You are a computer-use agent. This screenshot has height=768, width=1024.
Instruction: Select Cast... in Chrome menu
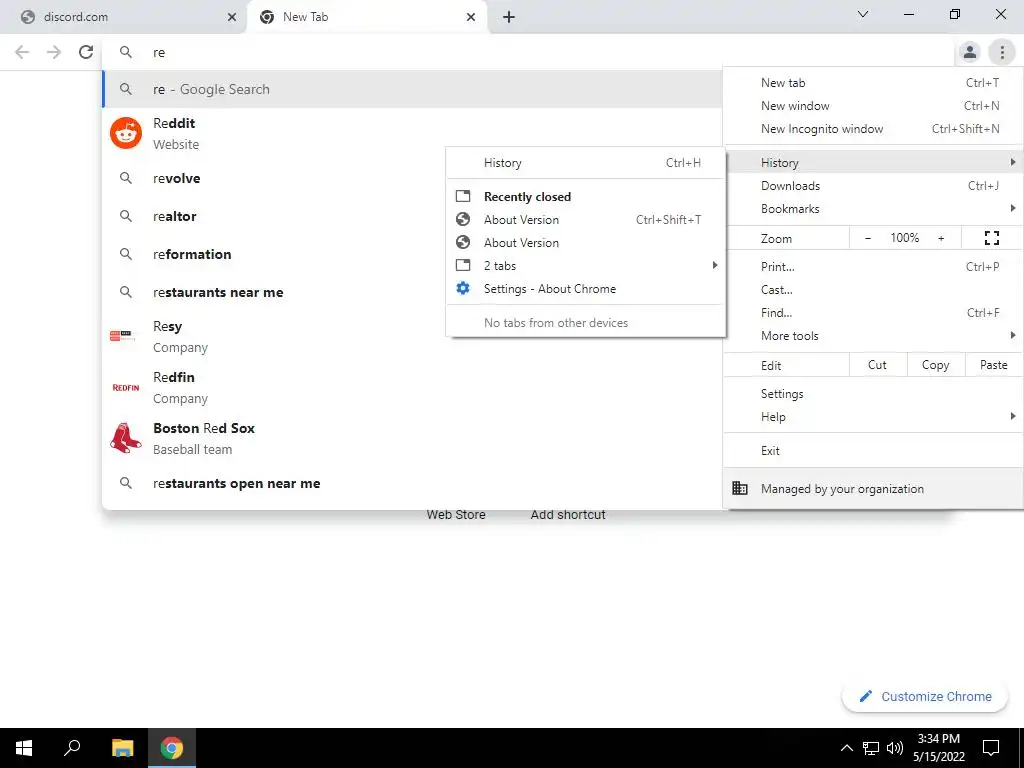point(873,289)
